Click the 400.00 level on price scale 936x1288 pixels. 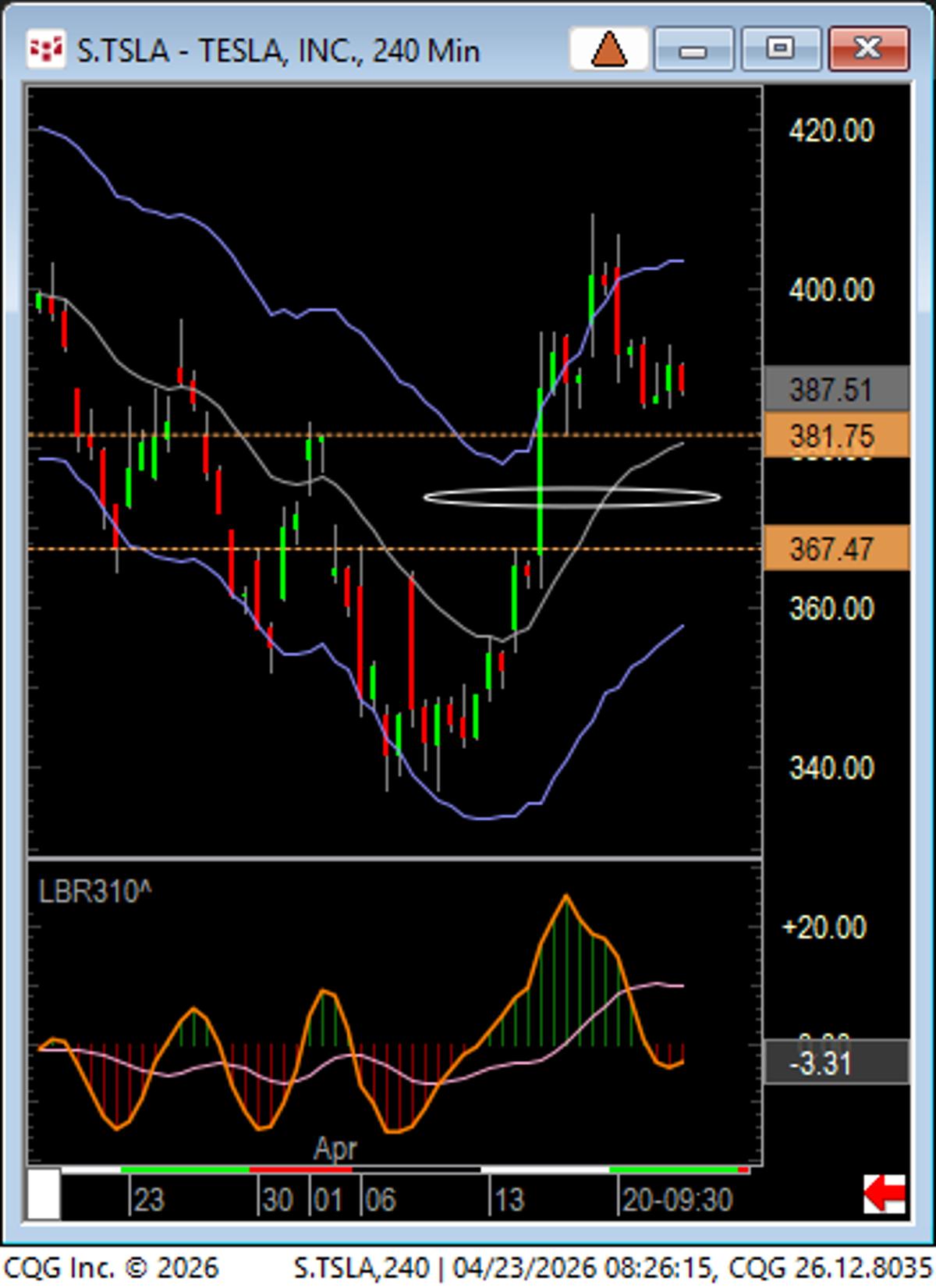tap(831, 290)
